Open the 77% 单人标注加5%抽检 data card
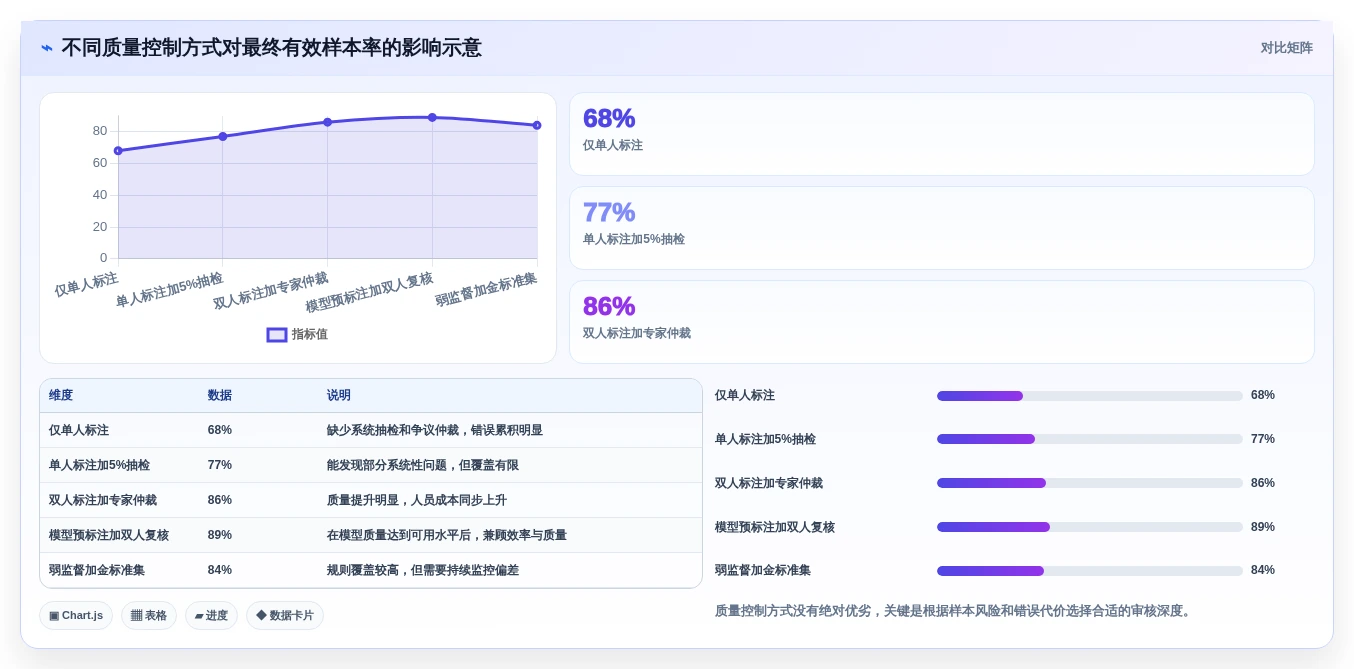Screen dimensions: 1354x669 941,228
